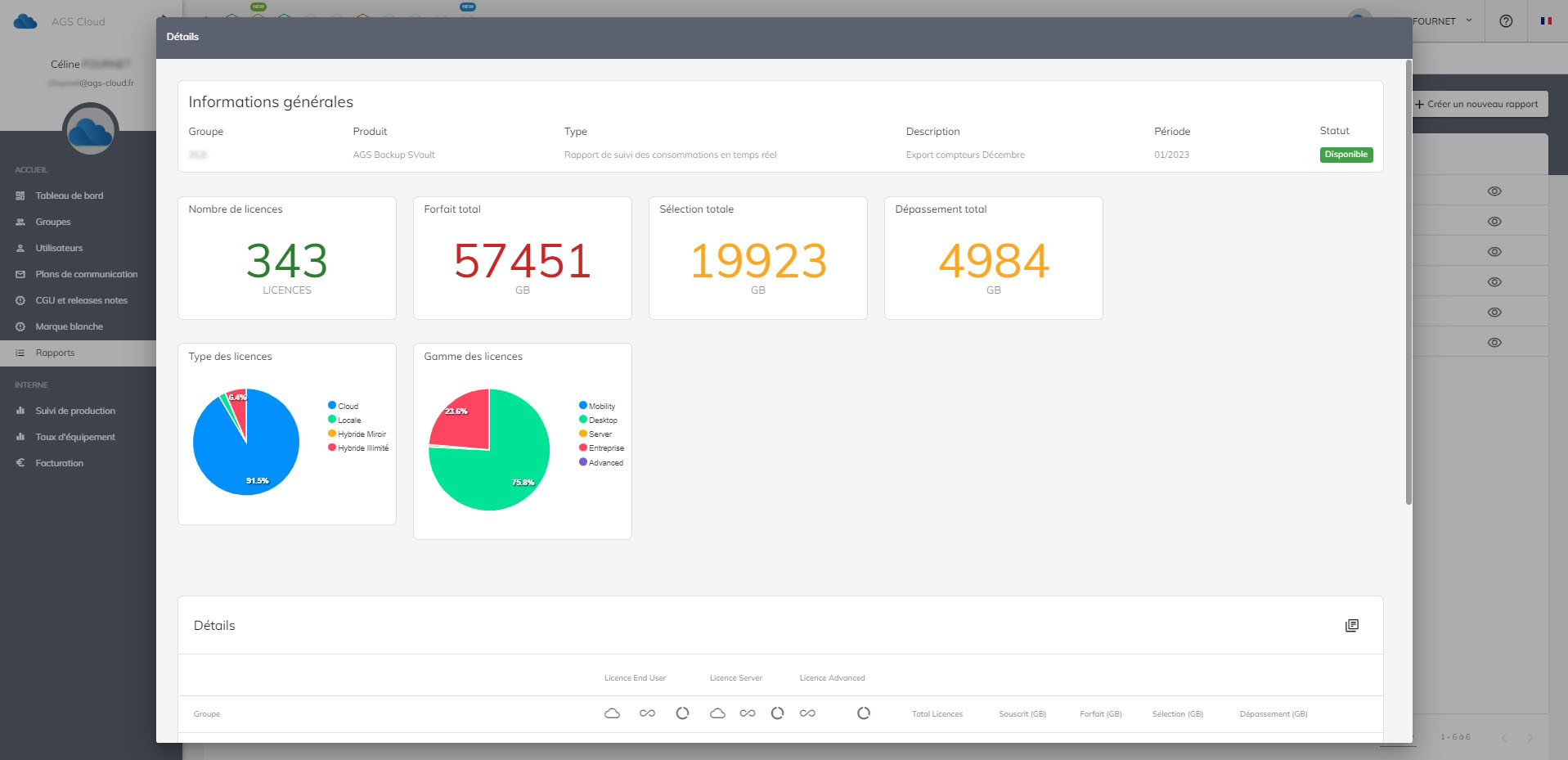Open the help question mark icon
This screenshot has height=760, width=1568.
(1506, 21)
